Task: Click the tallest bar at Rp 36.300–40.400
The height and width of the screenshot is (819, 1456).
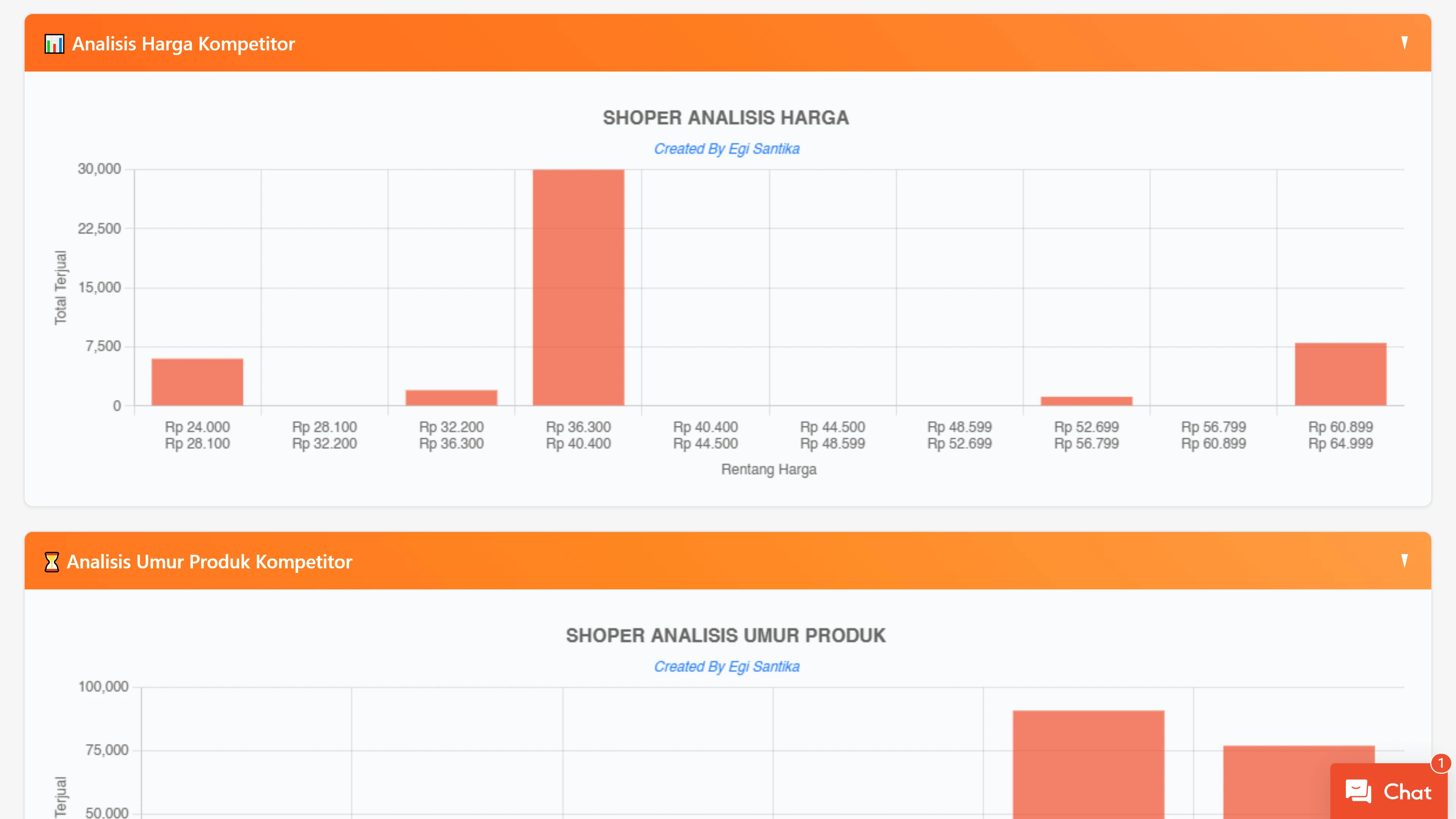Action: coord(578,287)
